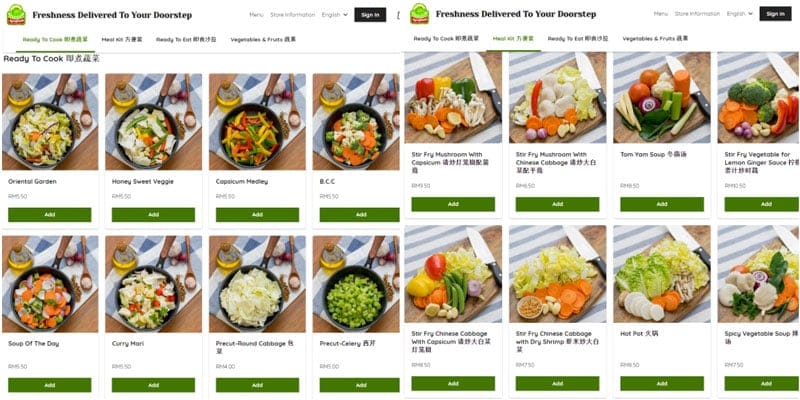Image resolution: width=800 pixels, height=400 pixels.
Task: Click the green store logo in left header
Action: click(x=16, y=15)
